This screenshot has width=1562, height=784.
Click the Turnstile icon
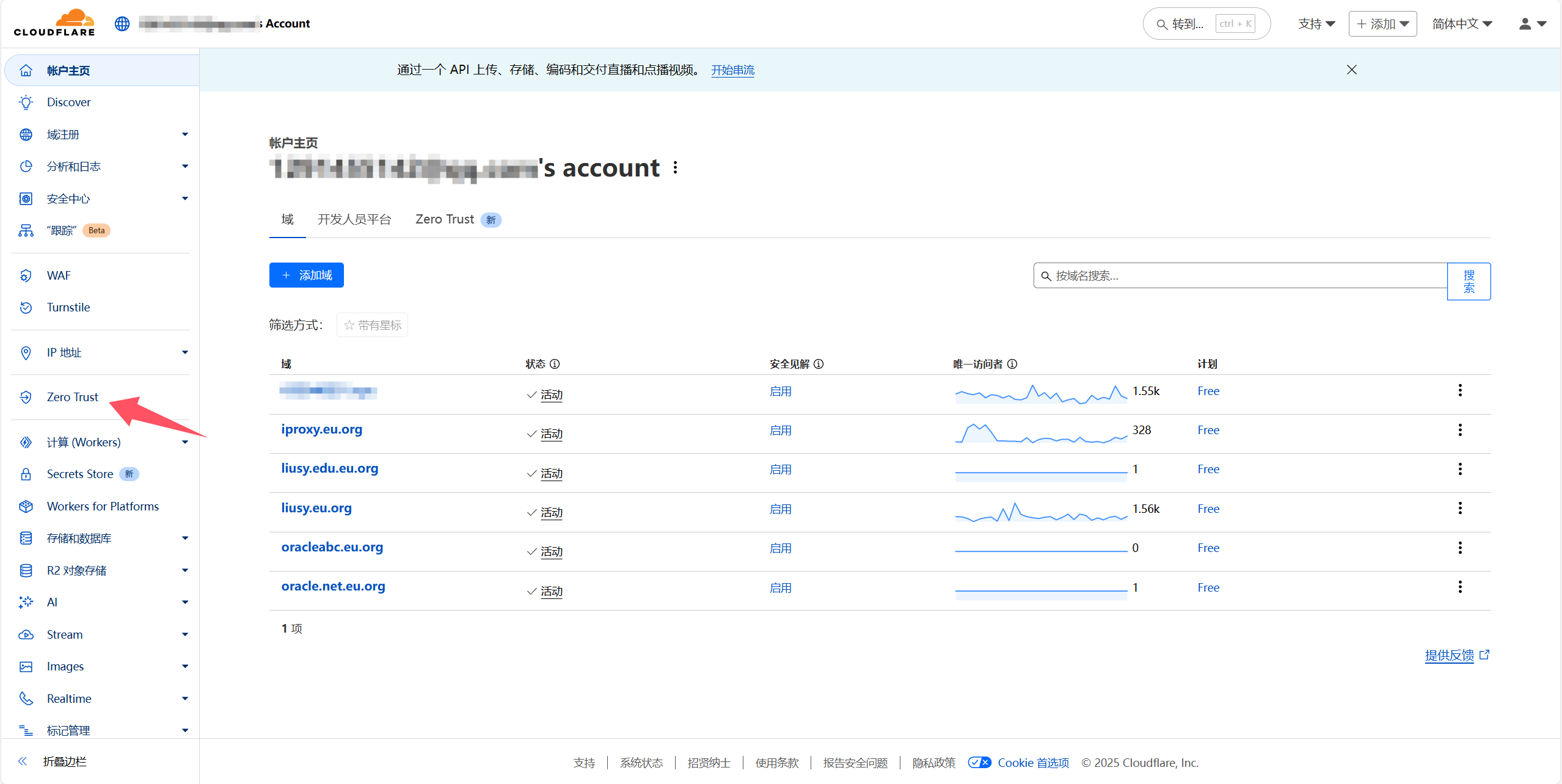[26, 307]
